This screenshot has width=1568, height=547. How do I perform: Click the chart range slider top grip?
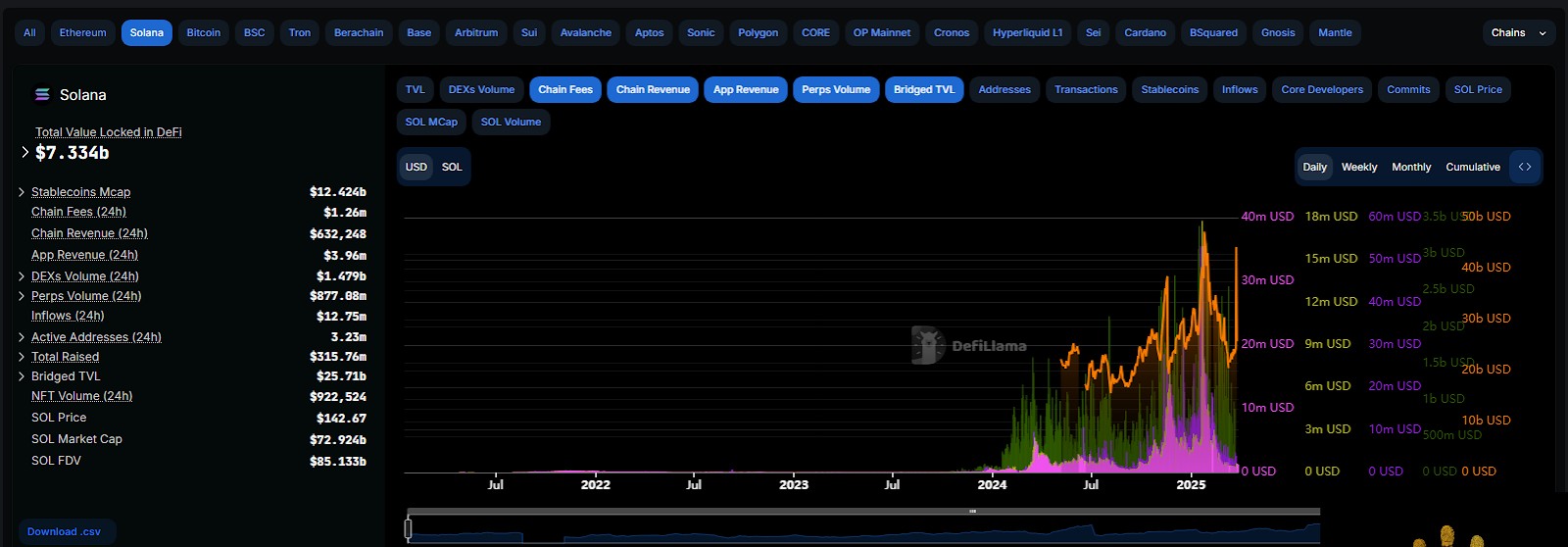click(972, 511)
